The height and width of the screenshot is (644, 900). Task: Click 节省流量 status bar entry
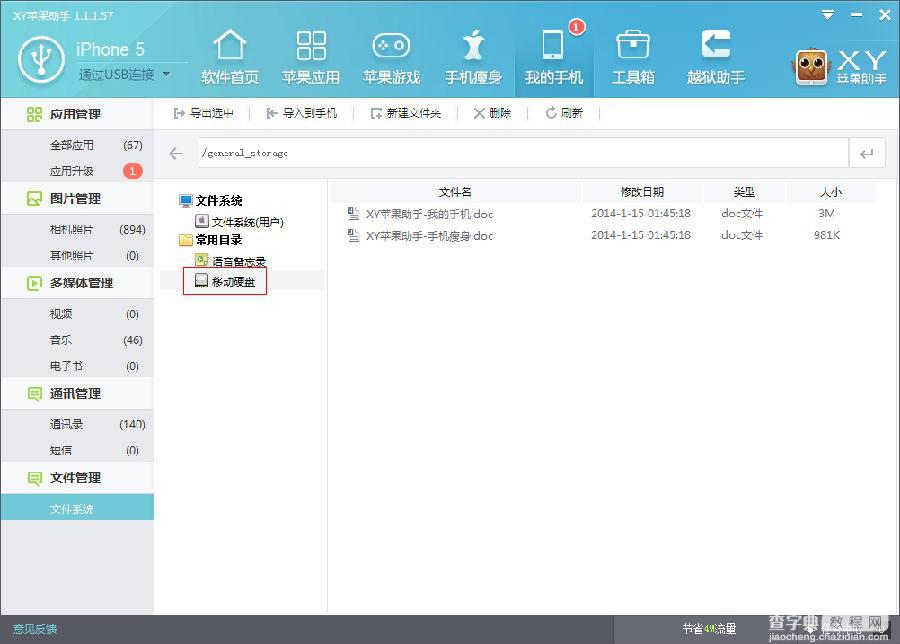click(x=709, y=629)
